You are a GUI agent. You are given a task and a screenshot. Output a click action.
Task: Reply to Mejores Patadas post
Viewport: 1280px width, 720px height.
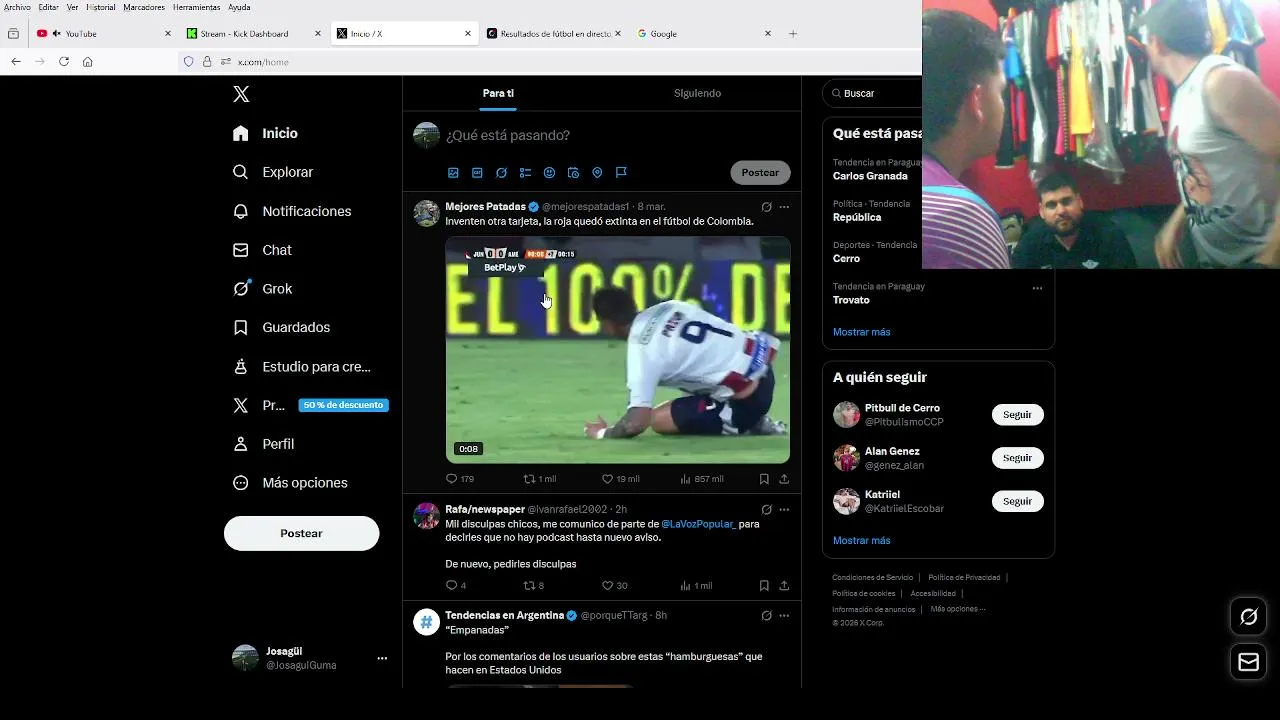click(x=460, y=479)
